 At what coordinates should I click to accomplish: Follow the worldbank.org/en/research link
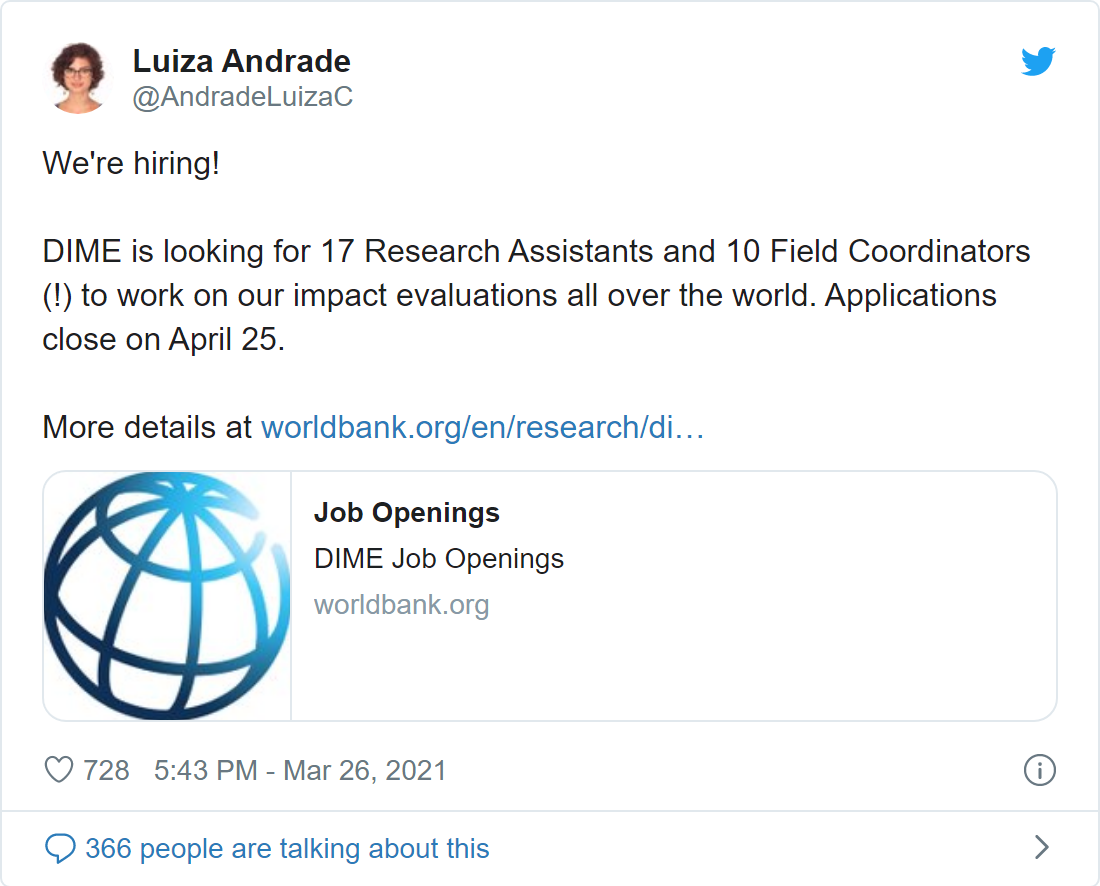point(482,428)
